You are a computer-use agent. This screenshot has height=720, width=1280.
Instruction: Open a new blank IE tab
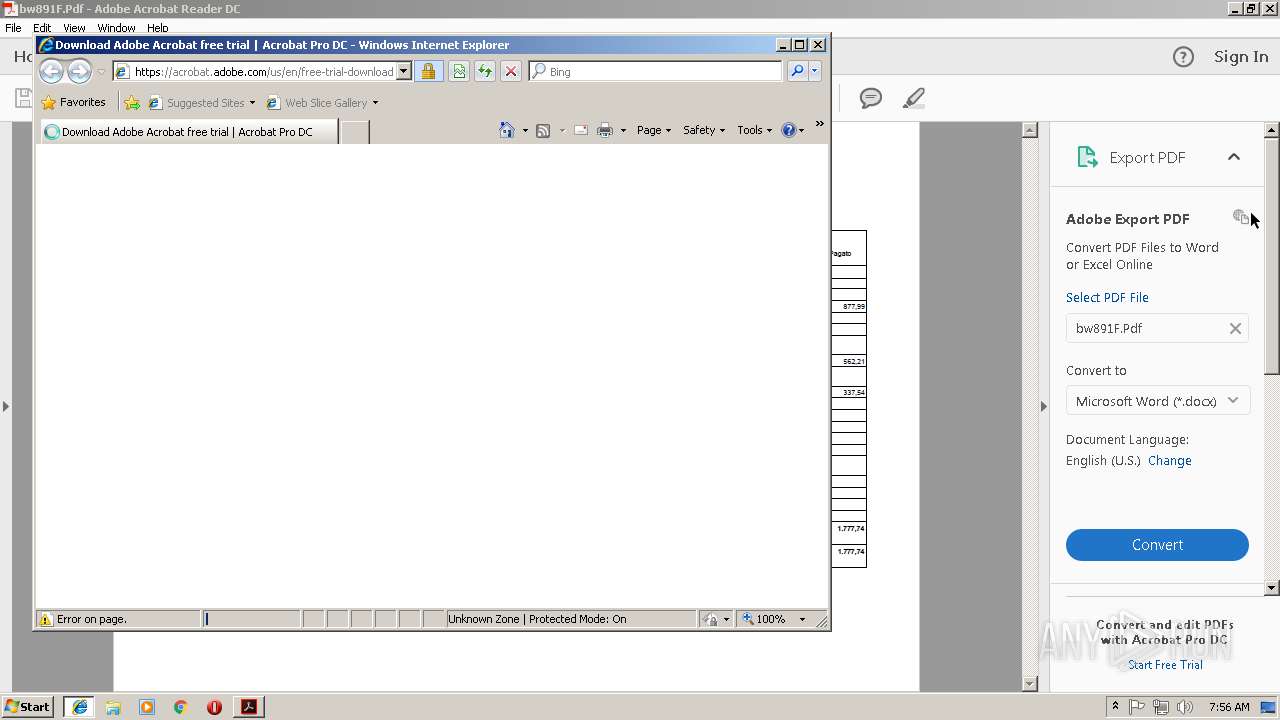355,131
